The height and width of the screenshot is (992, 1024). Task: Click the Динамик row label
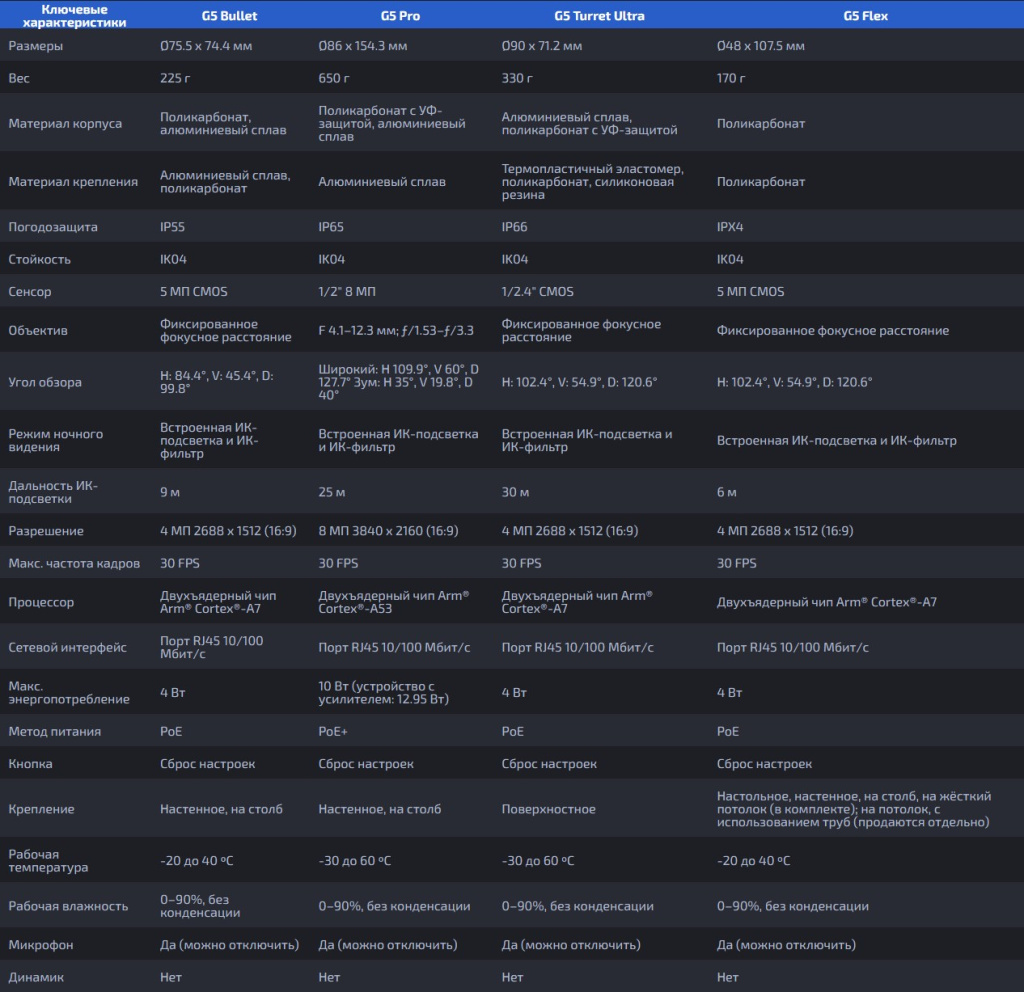click(x=35, y=977)
